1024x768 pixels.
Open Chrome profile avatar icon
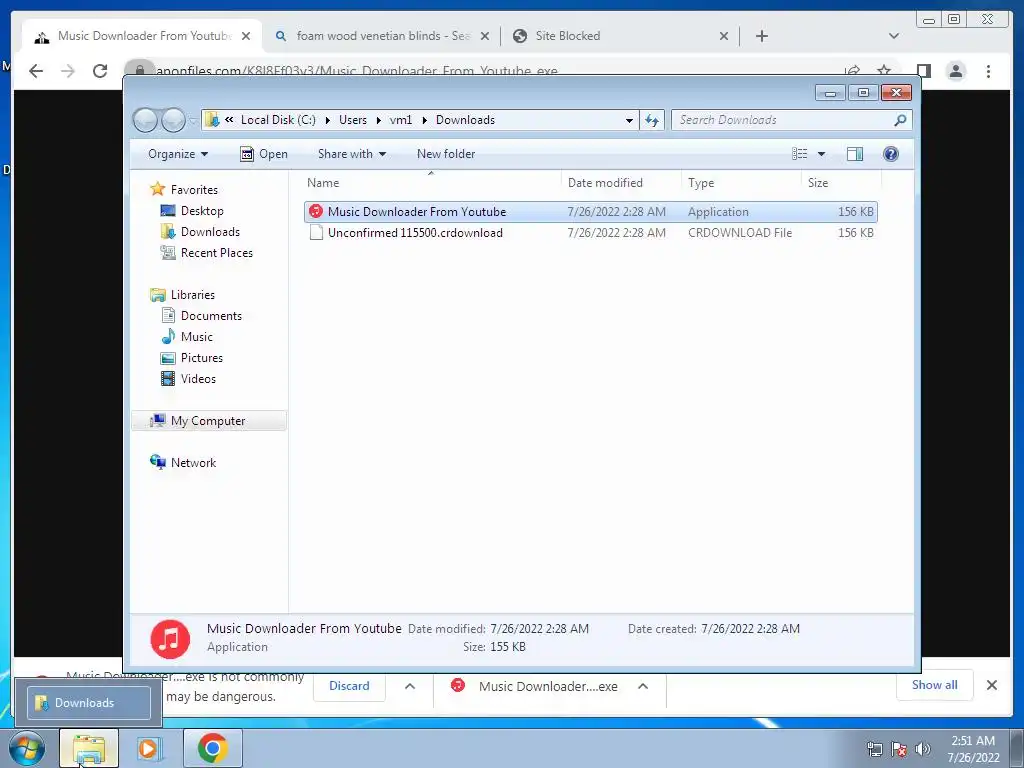click(955, 71)
